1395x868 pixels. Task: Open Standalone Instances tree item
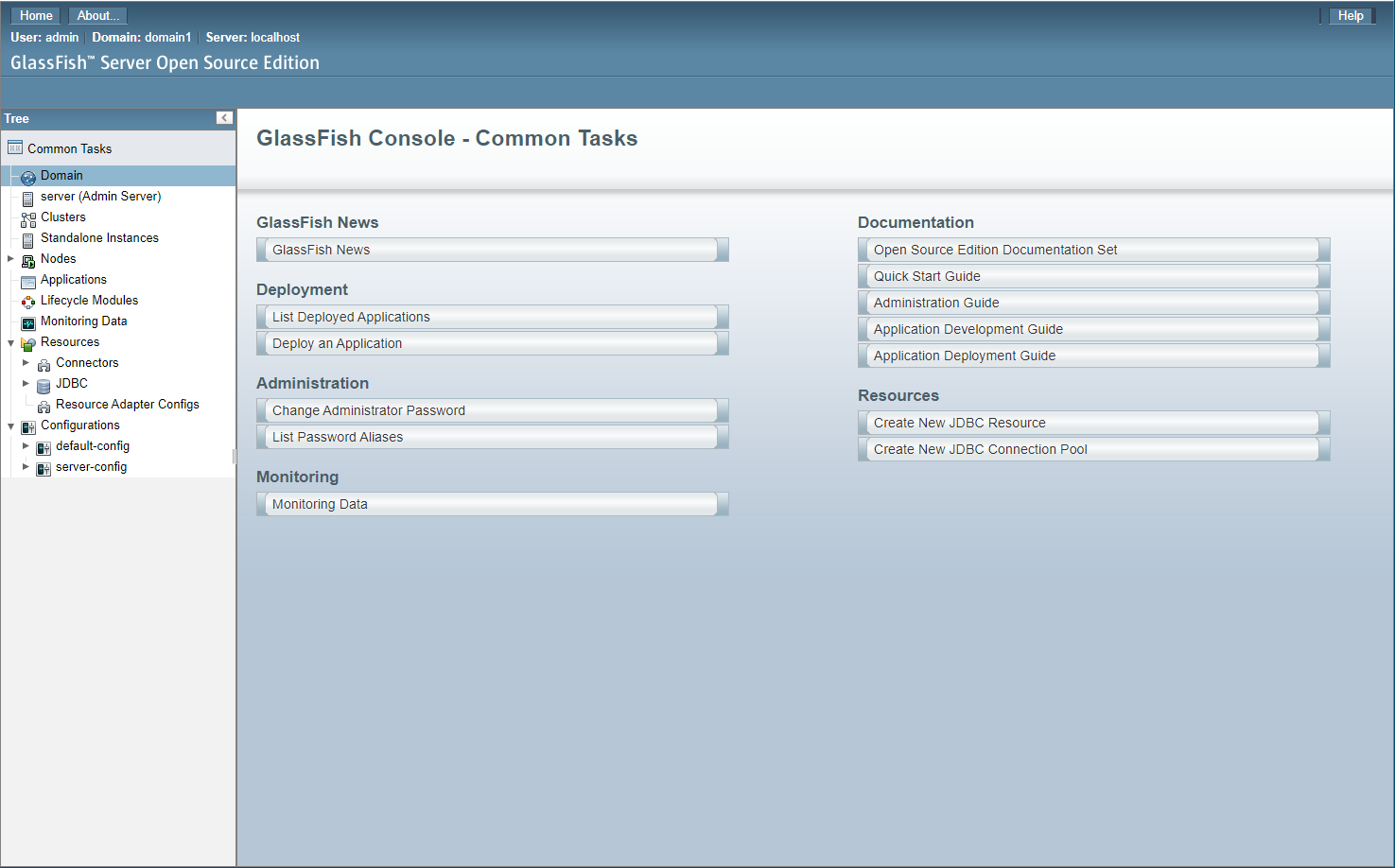pos(99,237)
